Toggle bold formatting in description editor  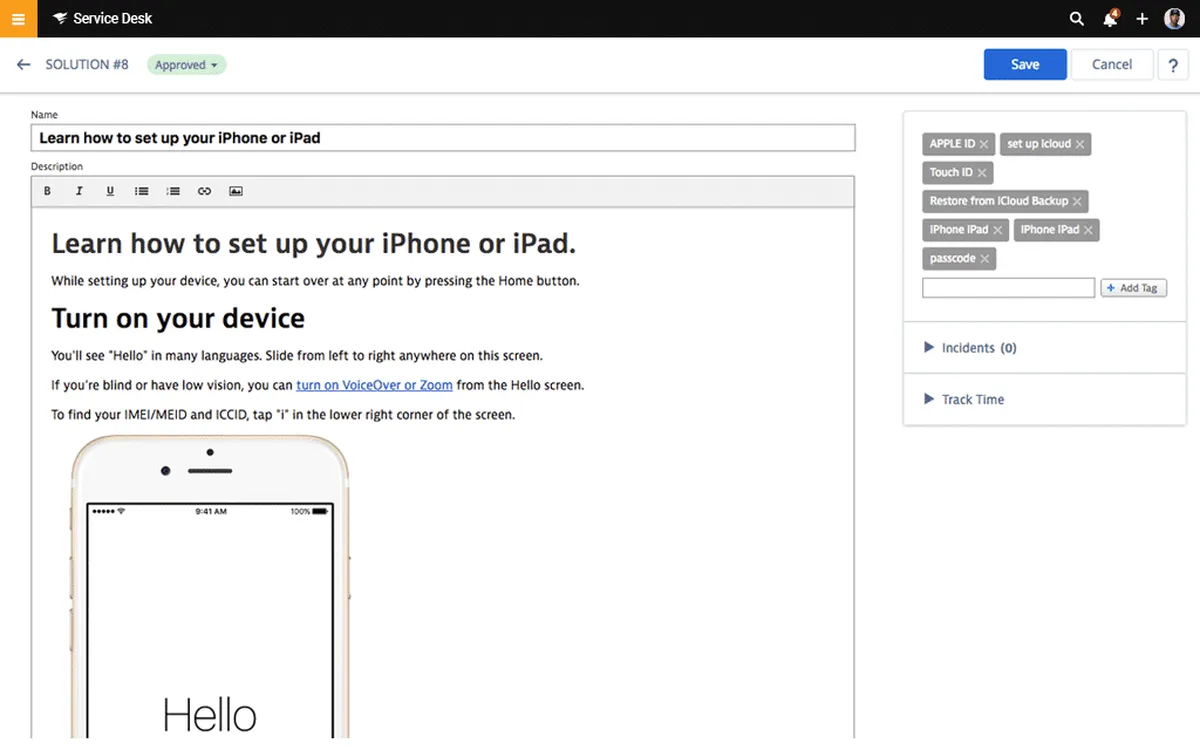47,191
